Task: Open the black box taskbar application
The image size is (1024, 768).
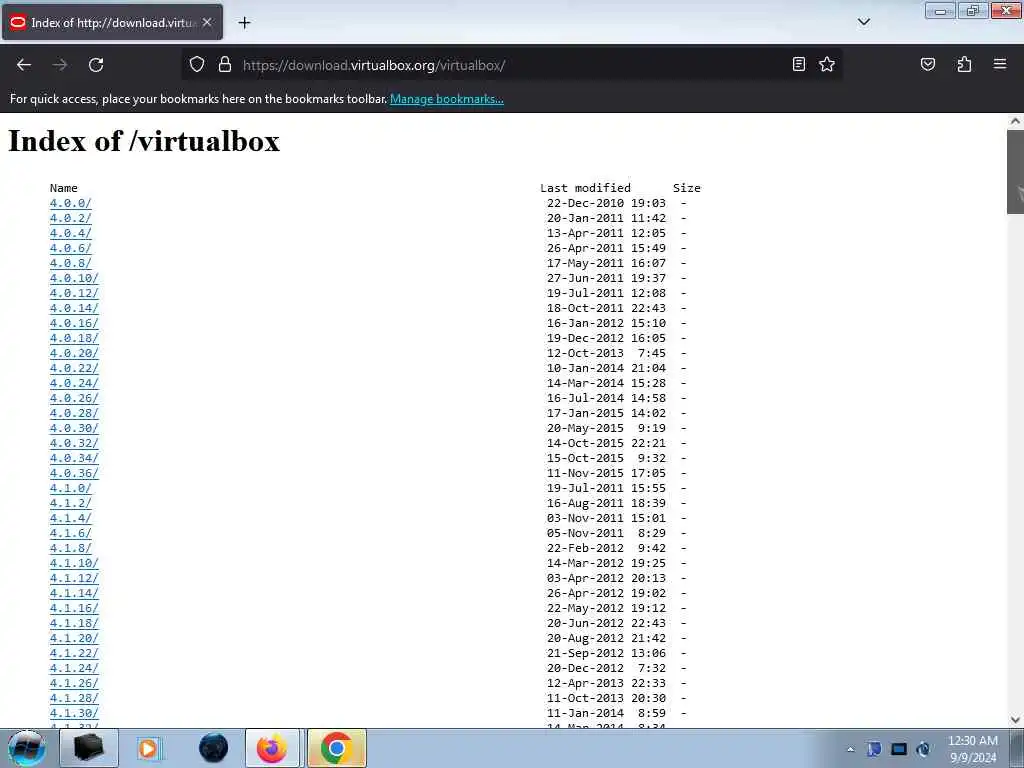Action: 89,748
